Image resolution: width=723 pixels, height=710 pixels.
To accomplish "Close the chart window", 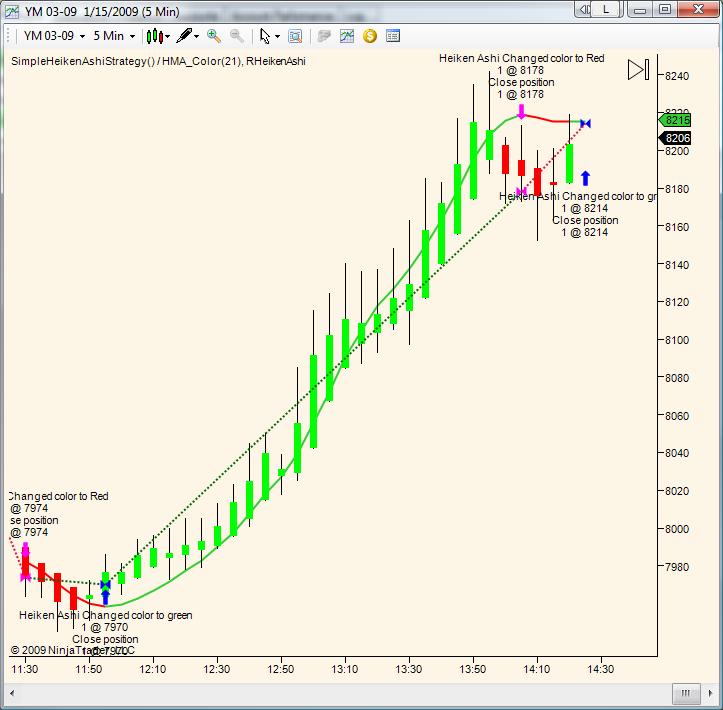I will (698, 9).
